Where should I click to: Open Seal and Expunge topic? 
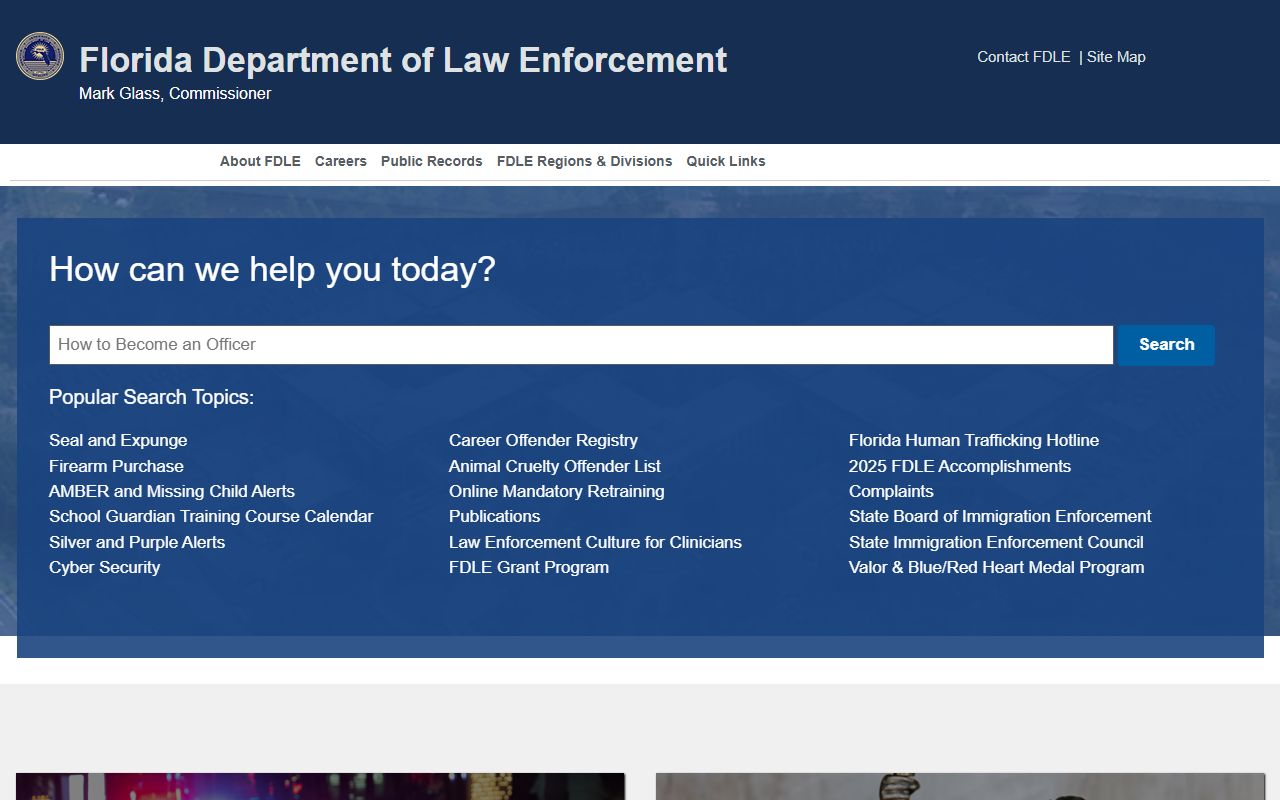118,440
